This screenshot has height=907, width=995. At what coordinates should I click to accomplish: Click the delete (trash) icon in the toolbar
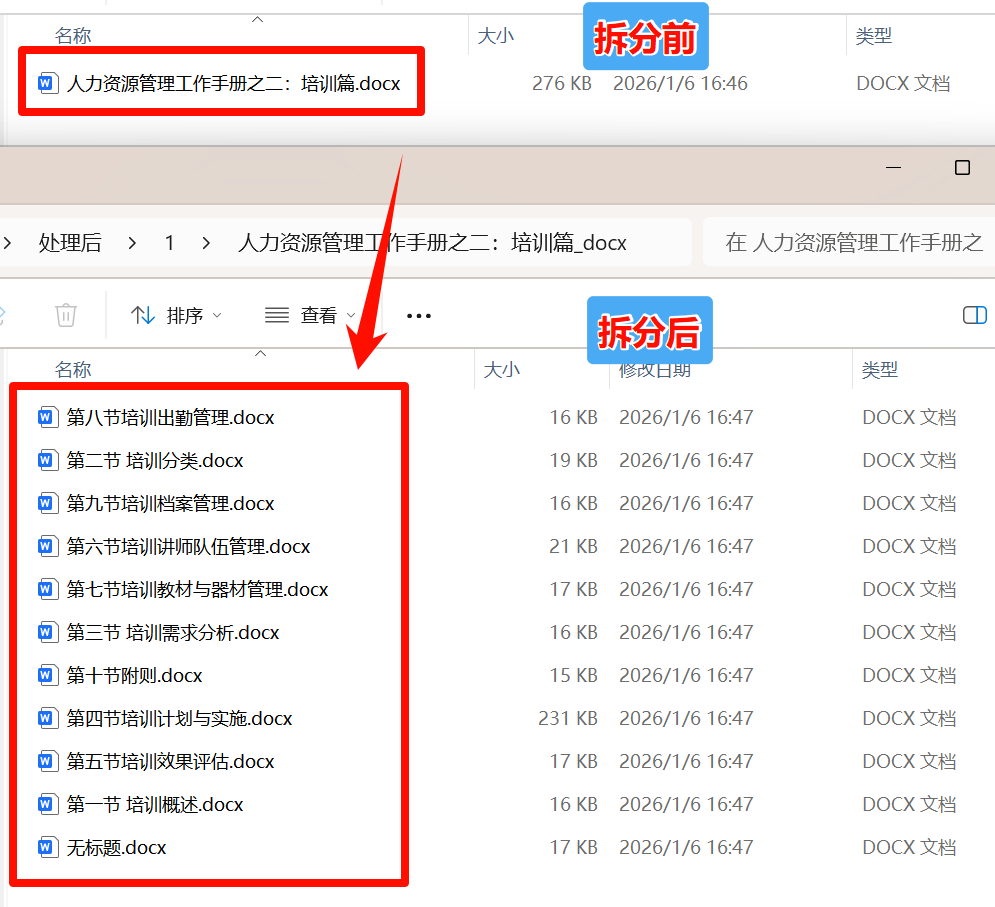coord(66,315)
